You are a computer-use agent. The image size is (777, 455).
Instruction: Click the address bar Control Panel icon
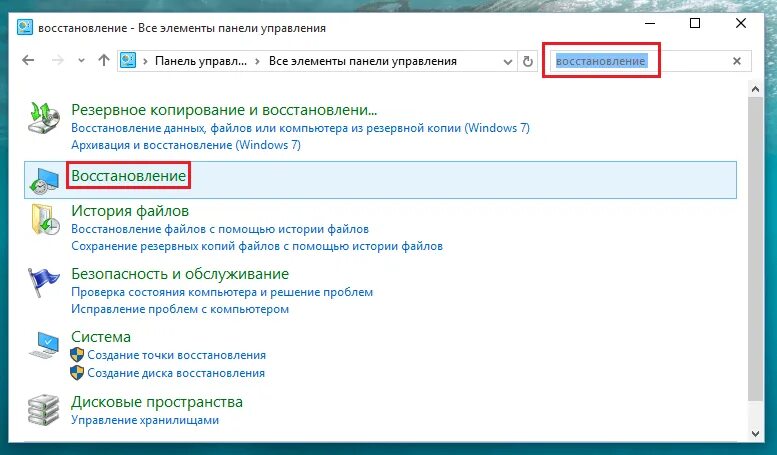[x=128, y=61]
